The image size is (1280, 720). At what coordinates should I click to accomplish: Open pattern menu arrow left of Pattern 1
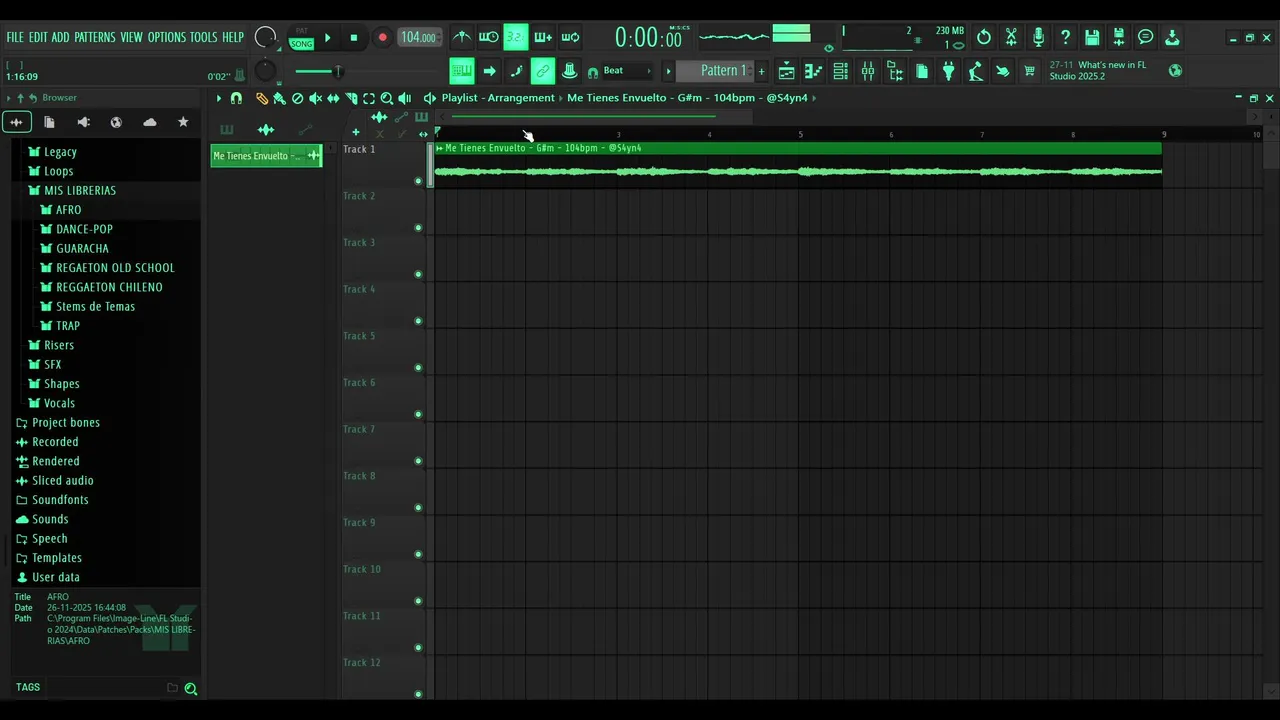[x=668, y=71]
